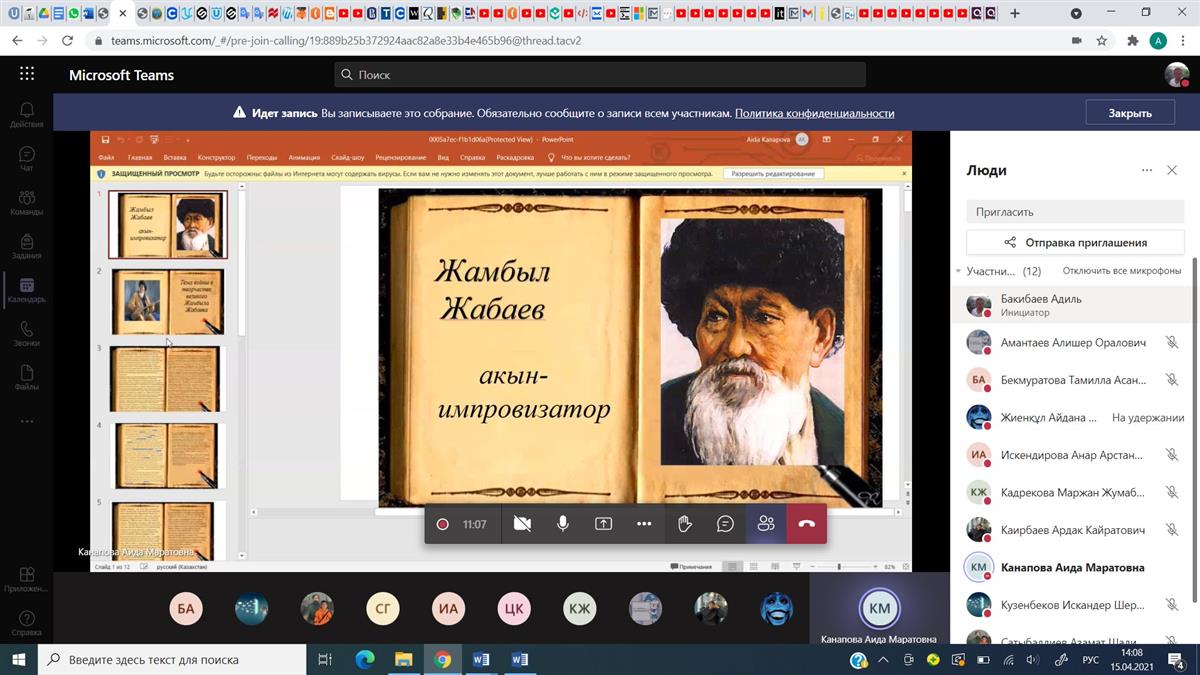Reload the browser page

pyautogui.click(x=67, y=41)
